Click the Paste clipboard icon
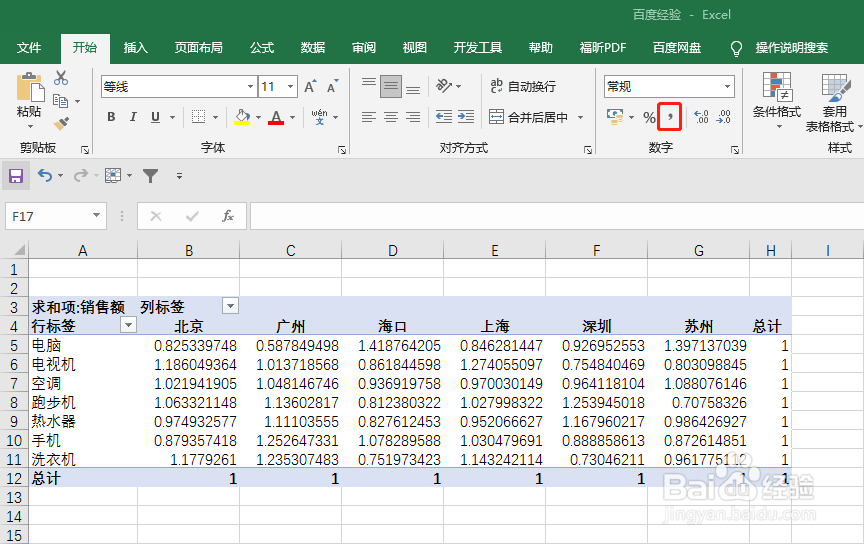The image size is (864, 544). tap(30, 87)
